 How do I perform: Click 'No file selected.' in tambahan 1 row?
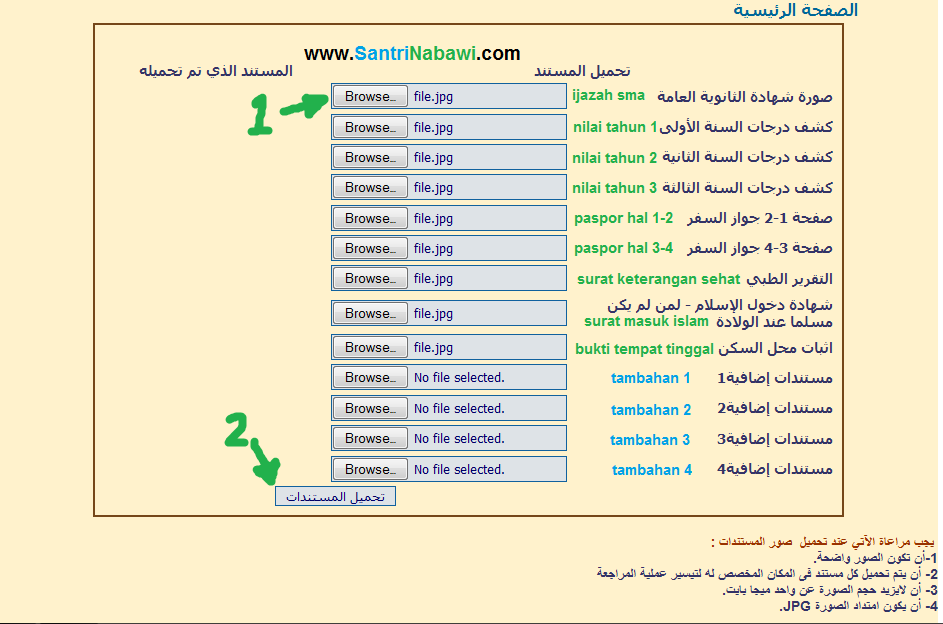coord(459,378)
